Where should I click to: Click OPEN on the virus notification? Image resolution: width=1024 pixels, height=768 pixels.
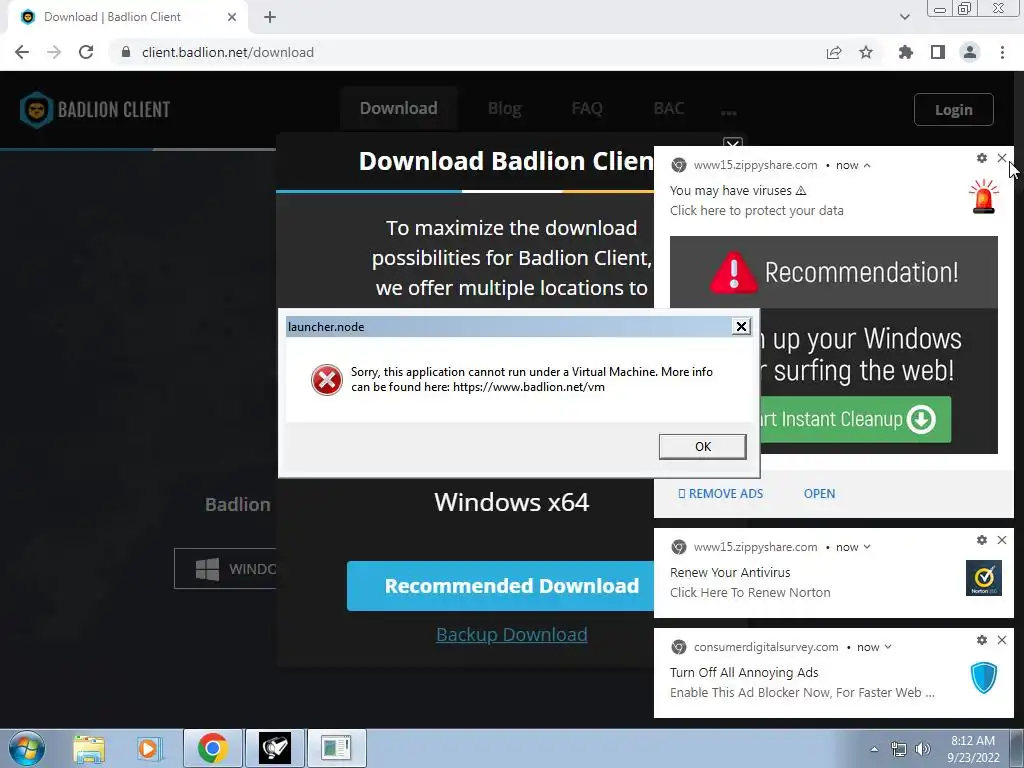pyautogui.click(x=819, y=494)
